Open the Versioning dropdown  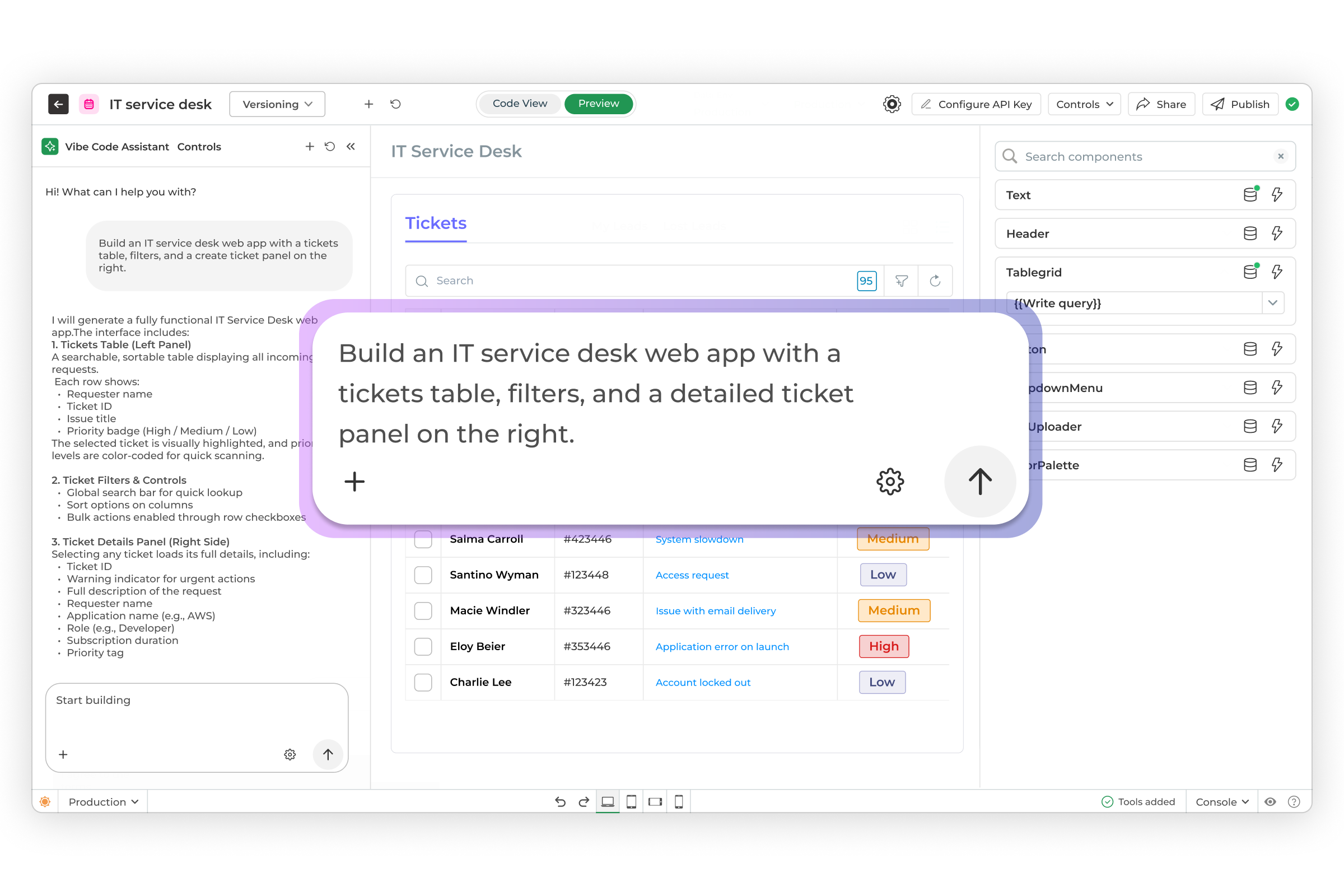[x=277, y=104]
